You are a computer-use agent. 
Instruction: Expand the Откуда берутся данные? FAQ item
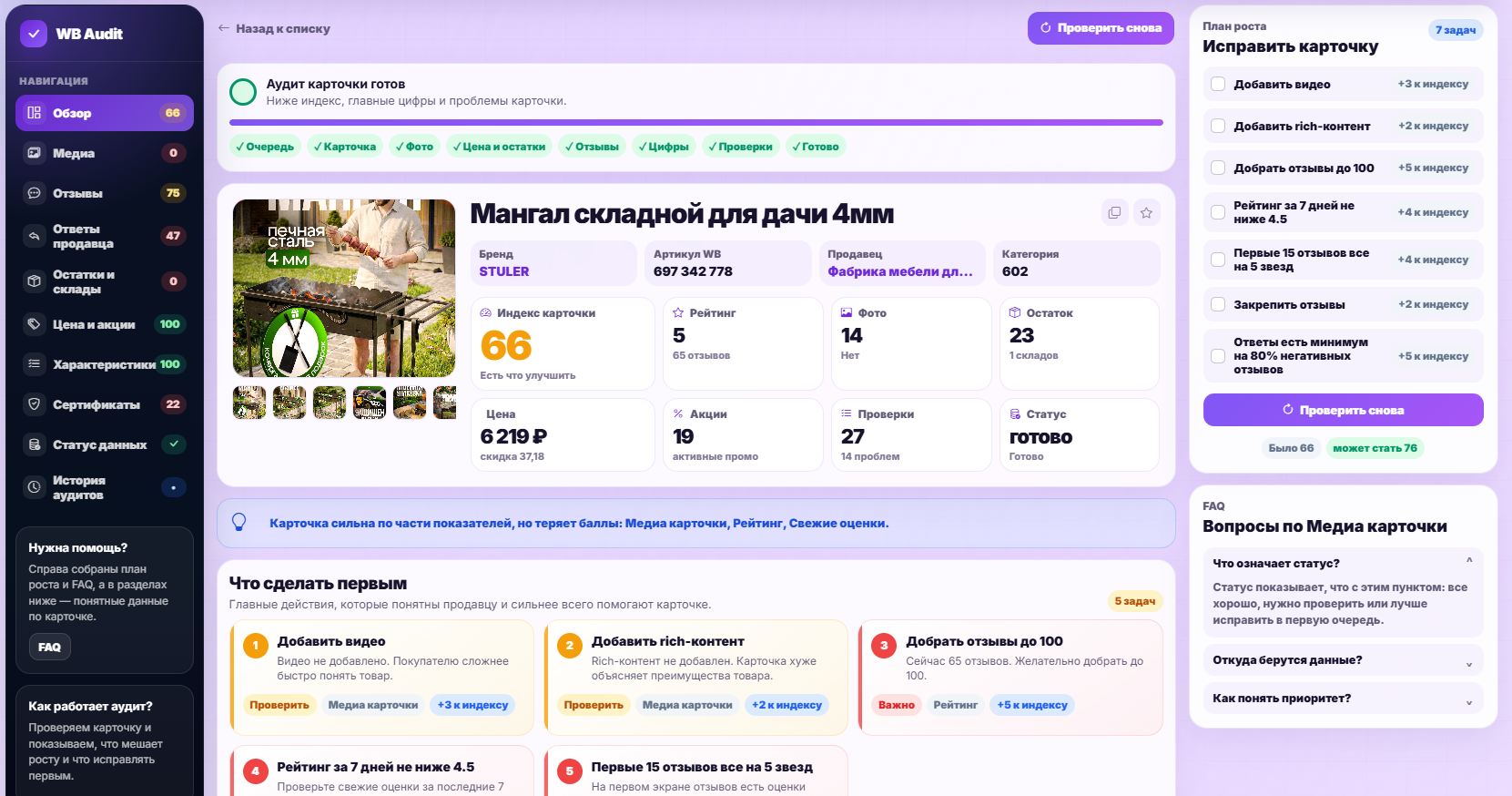1343,660
